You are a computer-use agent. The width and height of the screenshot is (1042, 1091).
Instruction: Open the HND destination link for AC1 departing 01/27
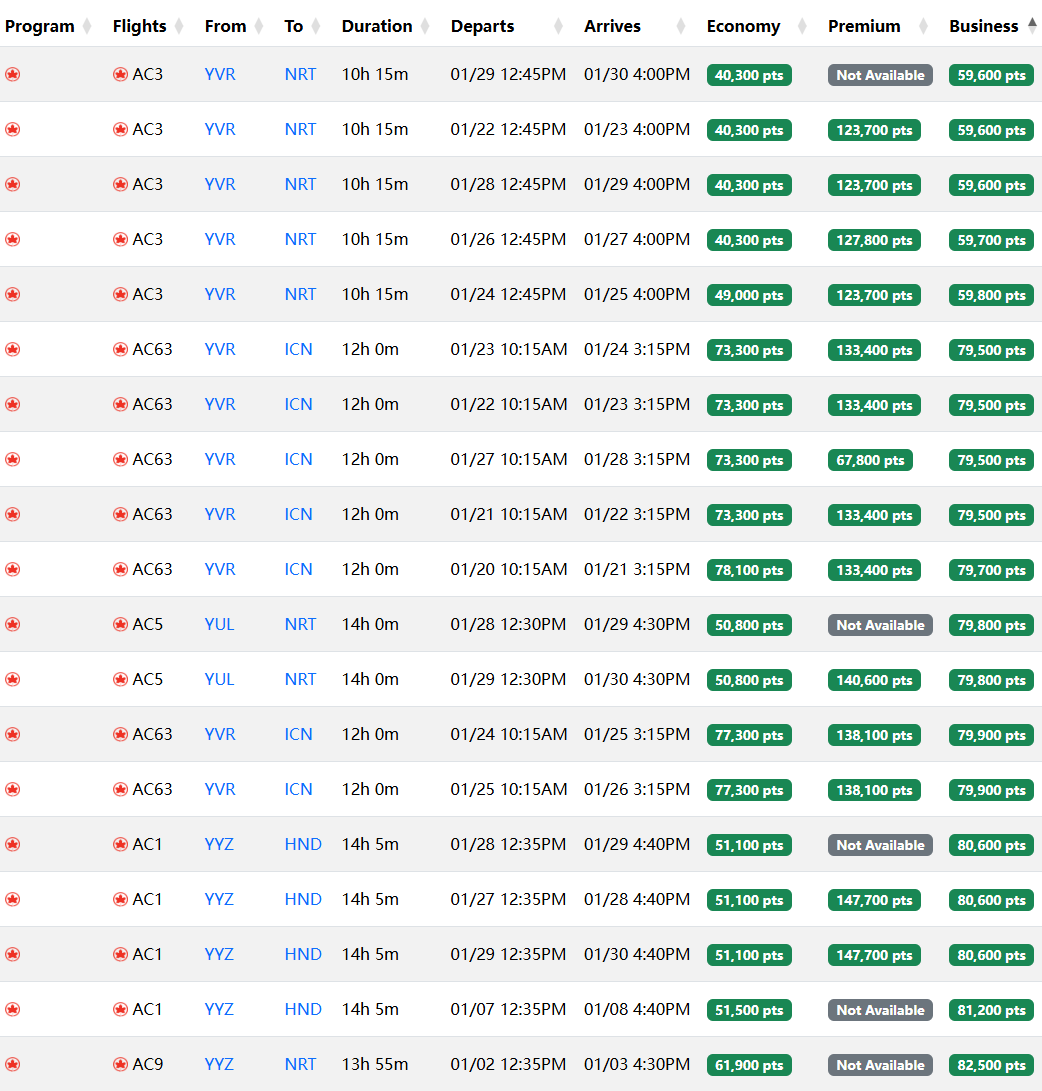pos(303,899)
